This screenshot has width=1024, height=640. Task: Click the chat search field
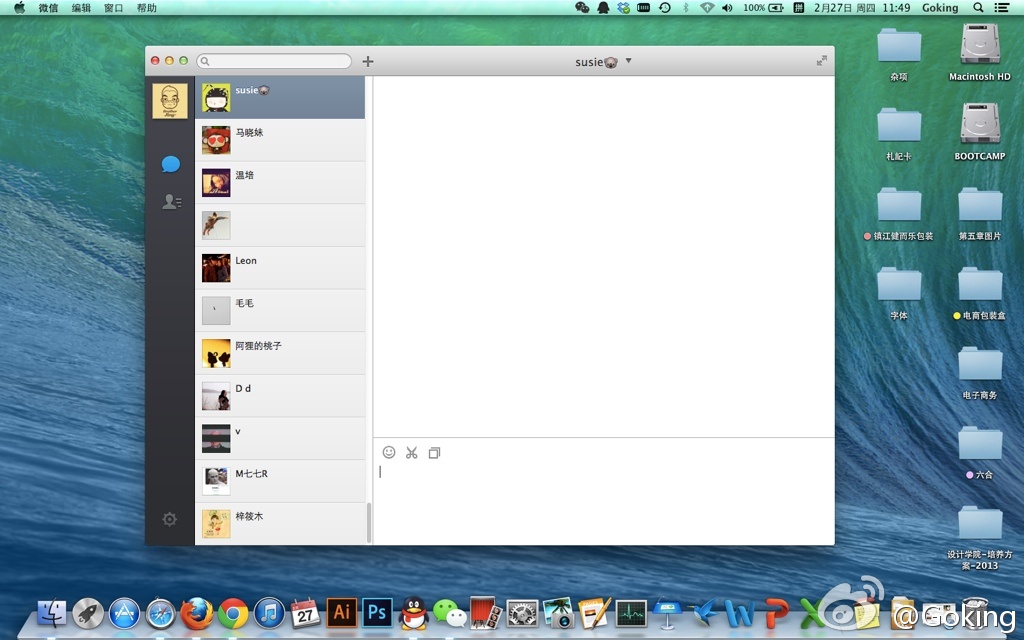(274, 61)
